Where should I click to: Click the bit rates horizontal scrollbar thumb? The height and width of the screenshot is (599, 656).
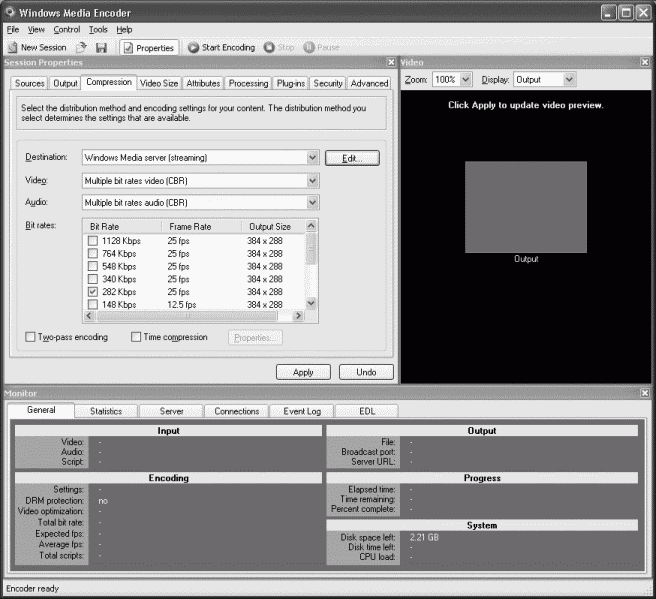(x=187, y=316)
